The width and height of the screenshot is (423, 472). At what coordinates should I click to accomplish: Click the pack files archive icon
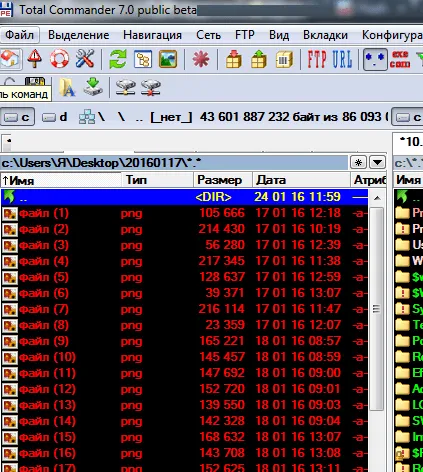[x=234, y=59]
